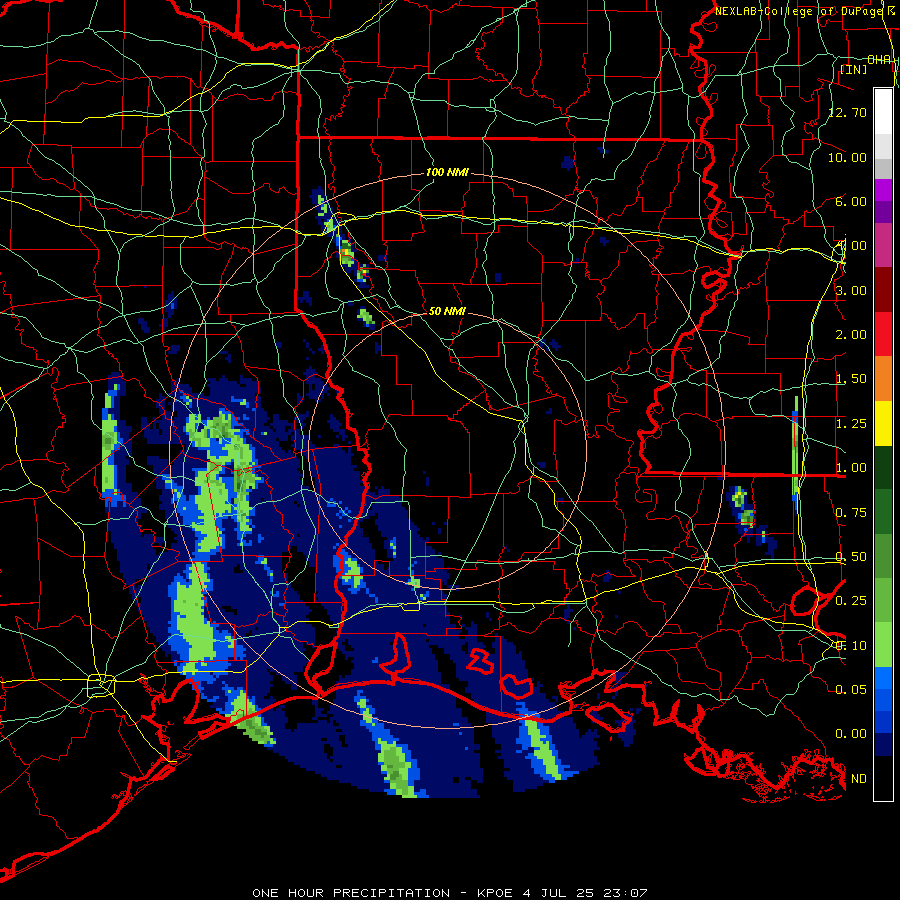The height and width of the screenshot is (900, 900).
Task: Click the 0.00 scale value
Action: (851, 734)
